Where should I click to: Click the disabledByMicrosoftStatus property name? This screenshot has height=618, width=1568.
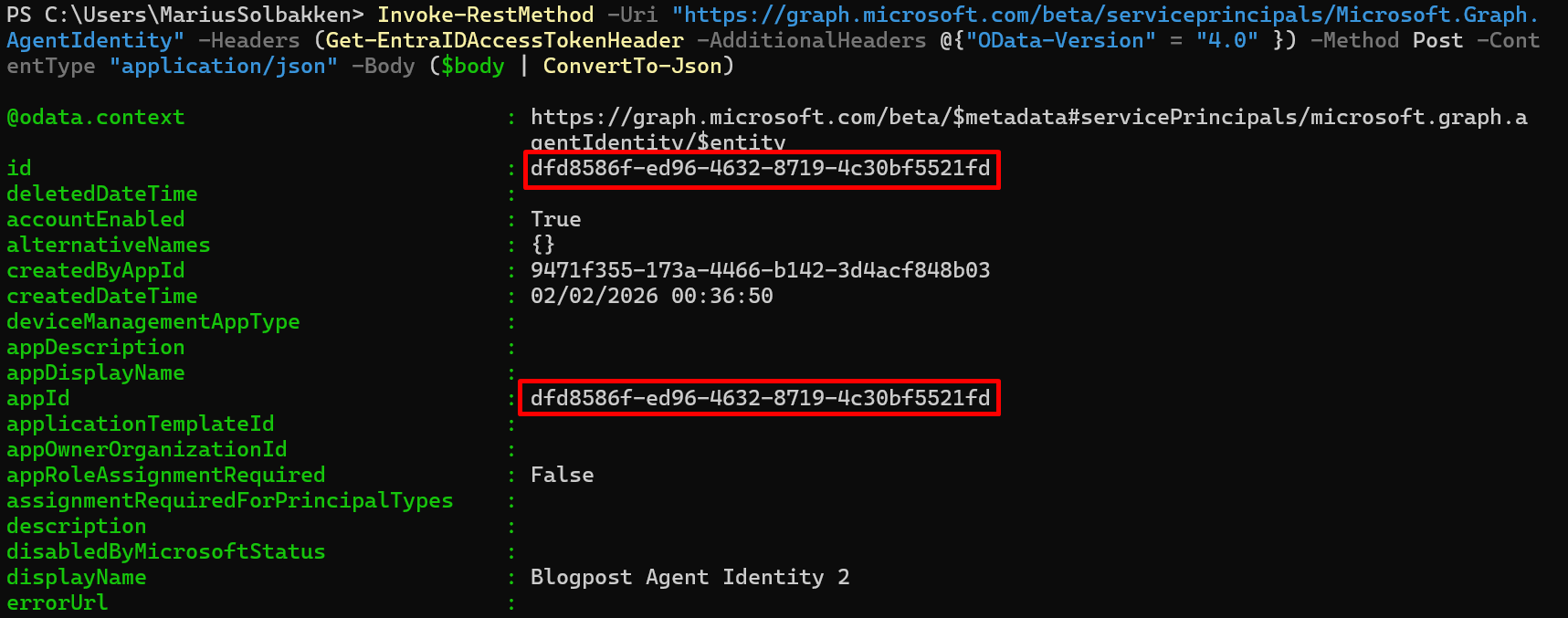(x=165, y=552)
